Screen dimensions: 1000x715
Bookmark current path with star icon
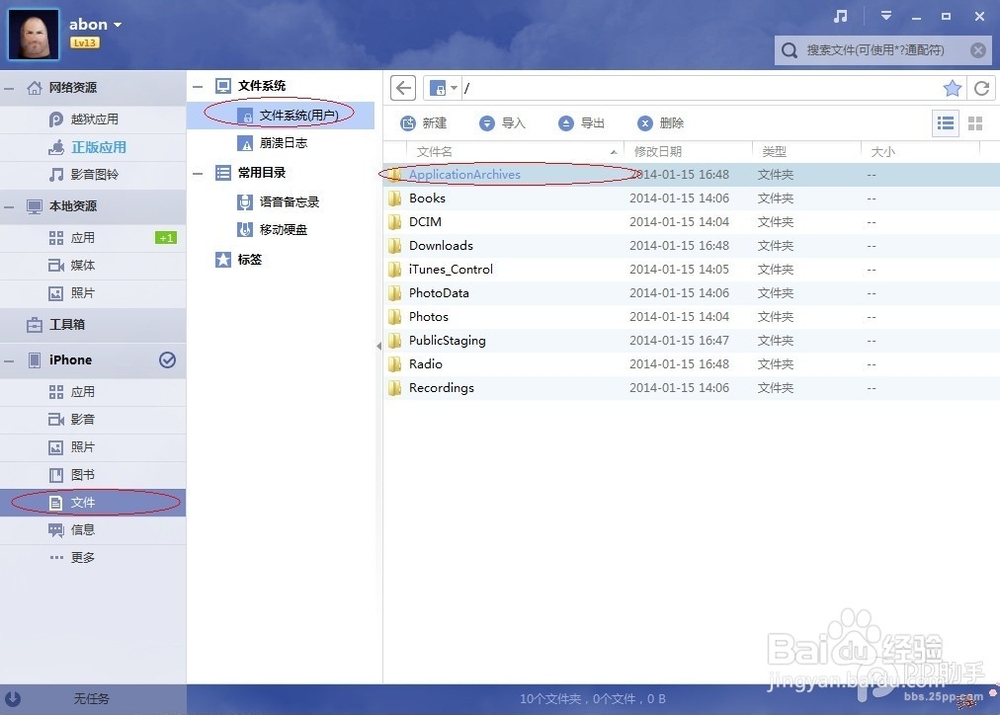(x=952, y=88)
